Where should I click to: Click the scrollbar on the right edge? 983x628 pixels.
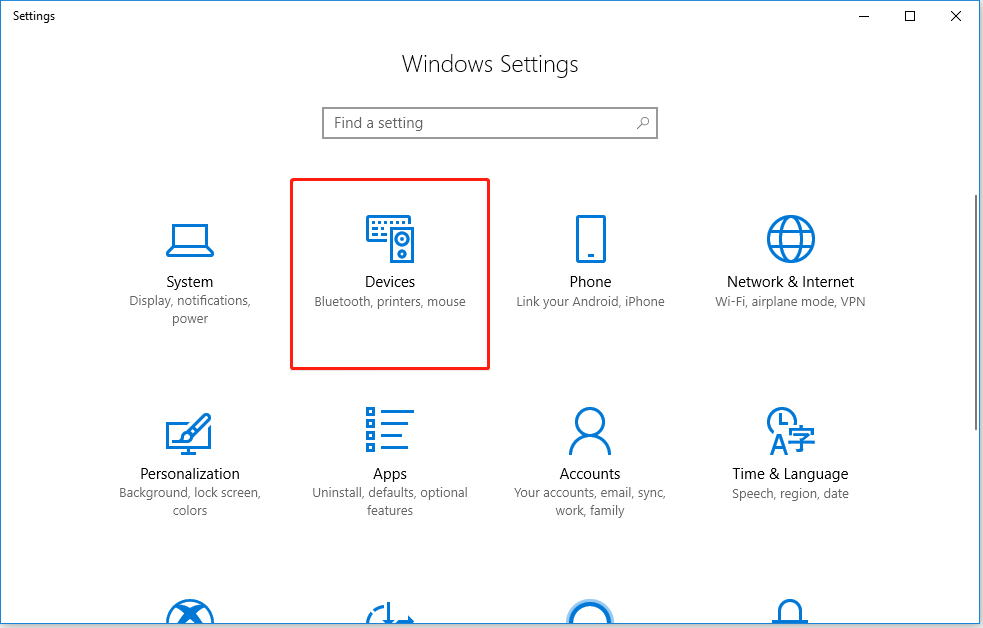pos(976,300)
